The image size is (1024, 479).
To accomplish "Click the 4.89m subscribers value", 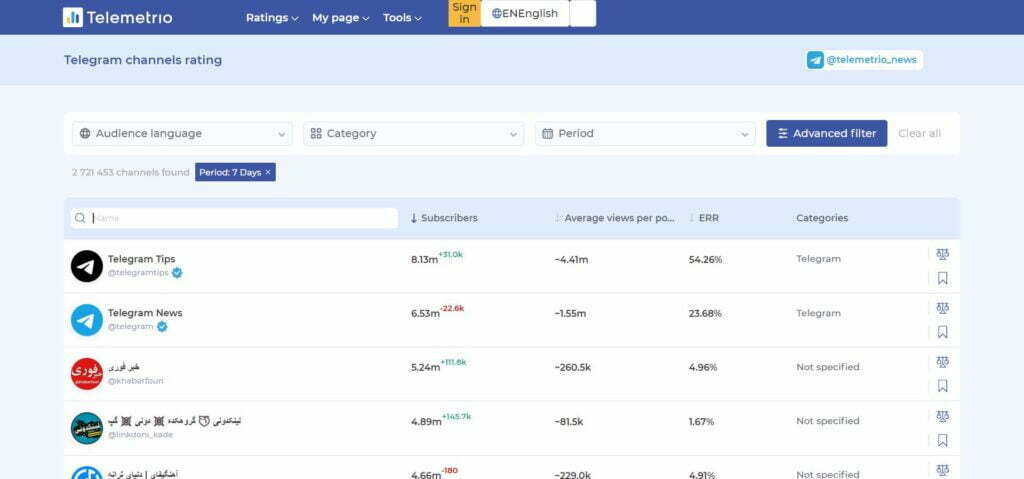I will coord(426,422).
